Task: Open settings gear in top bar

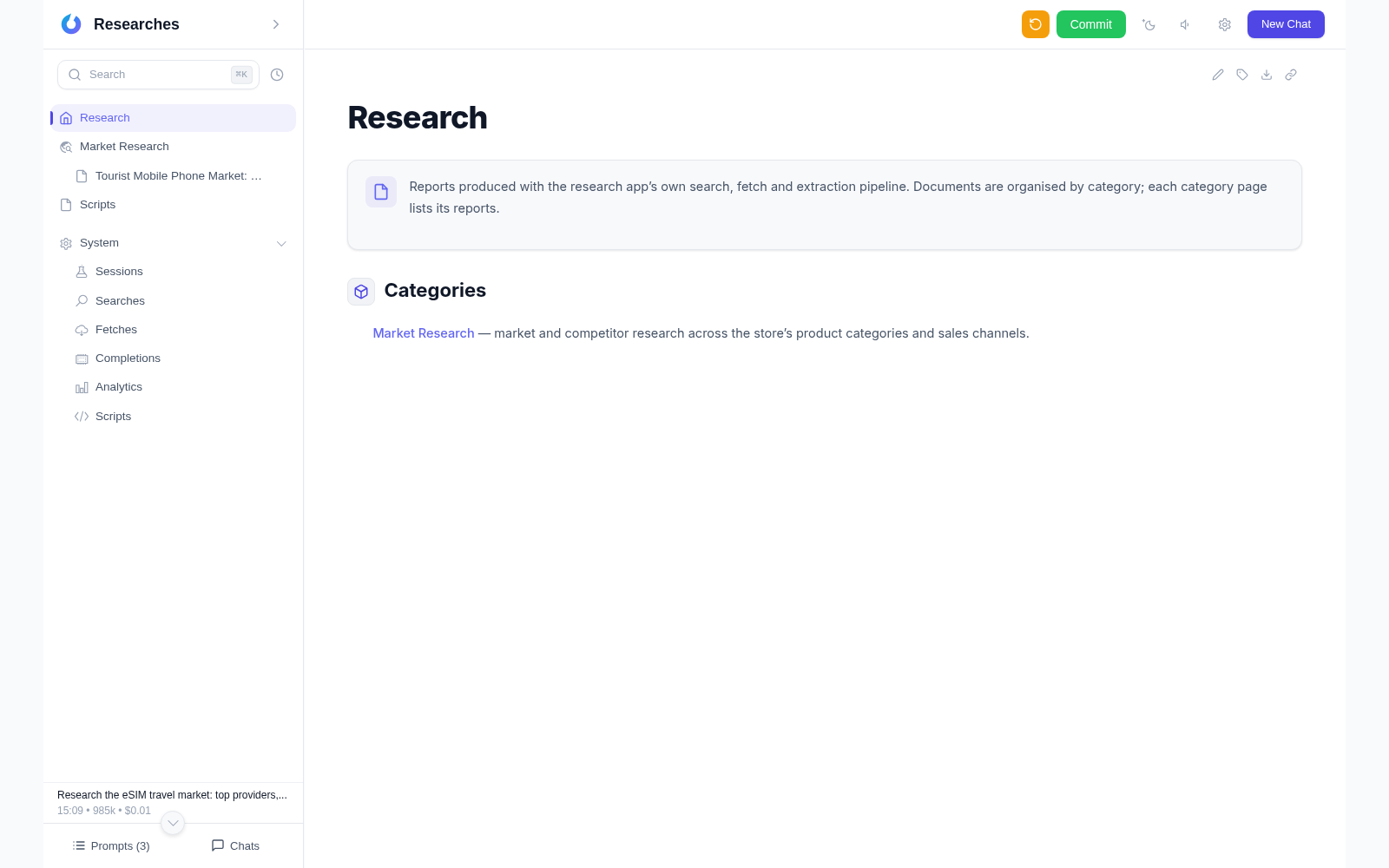Action: [x=1225, y=24]
